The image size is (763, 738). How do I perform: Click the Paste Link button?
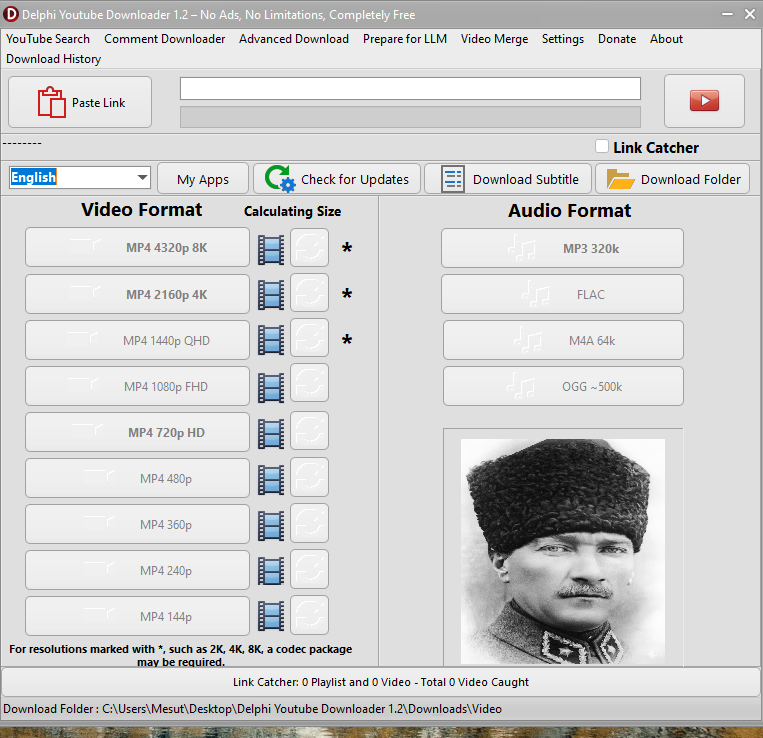coord(80,102)
